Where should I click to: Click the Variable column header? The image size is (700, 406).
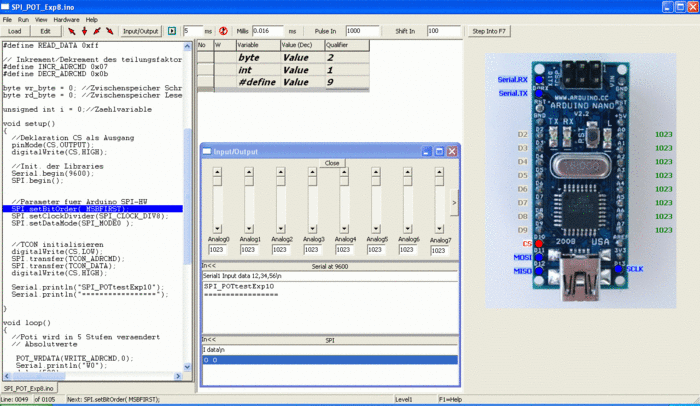258,45
